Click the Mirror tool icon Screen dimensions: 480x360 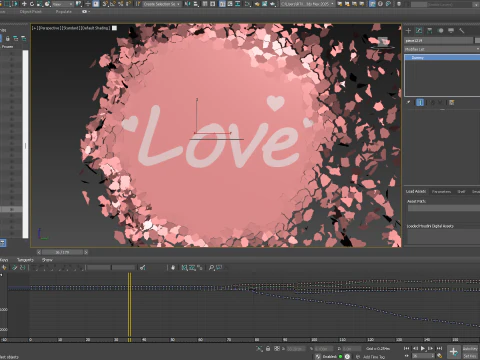tap(188, 4)
